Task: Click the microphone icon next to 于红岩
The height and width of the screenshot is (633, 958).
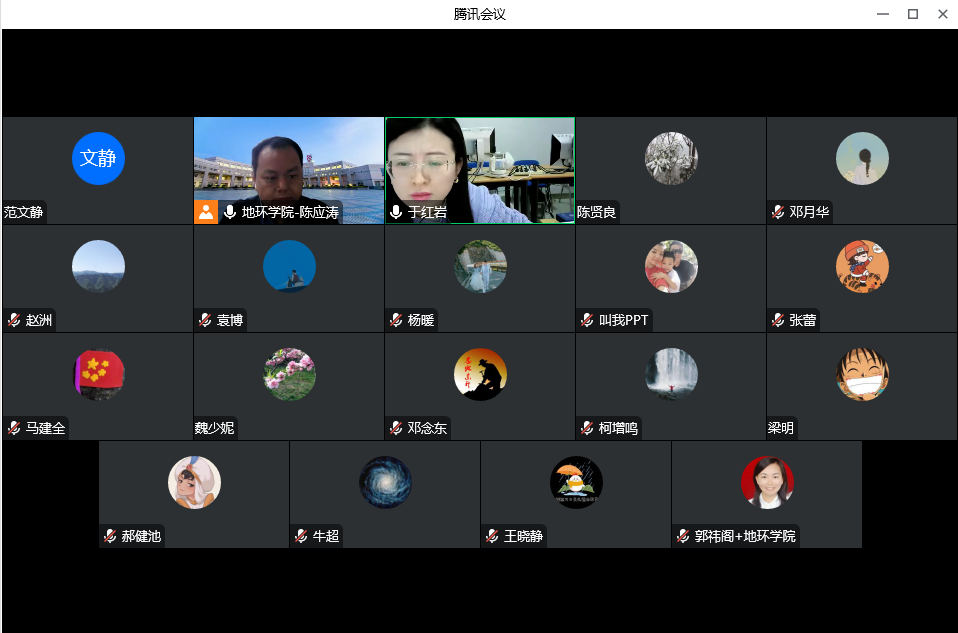Action: tap(396, 212)
